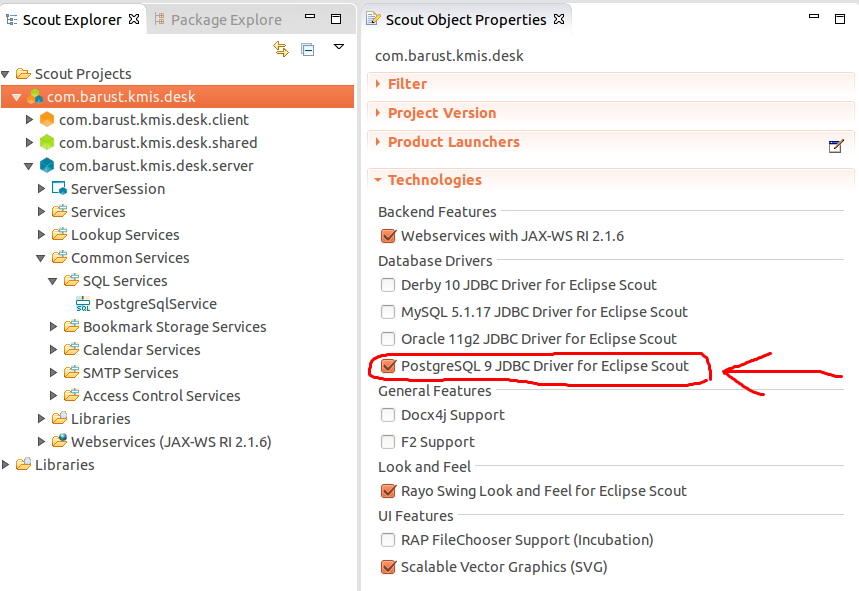
Task: Click the Scout Explorer tab icon
Action: tap(12, 20)
